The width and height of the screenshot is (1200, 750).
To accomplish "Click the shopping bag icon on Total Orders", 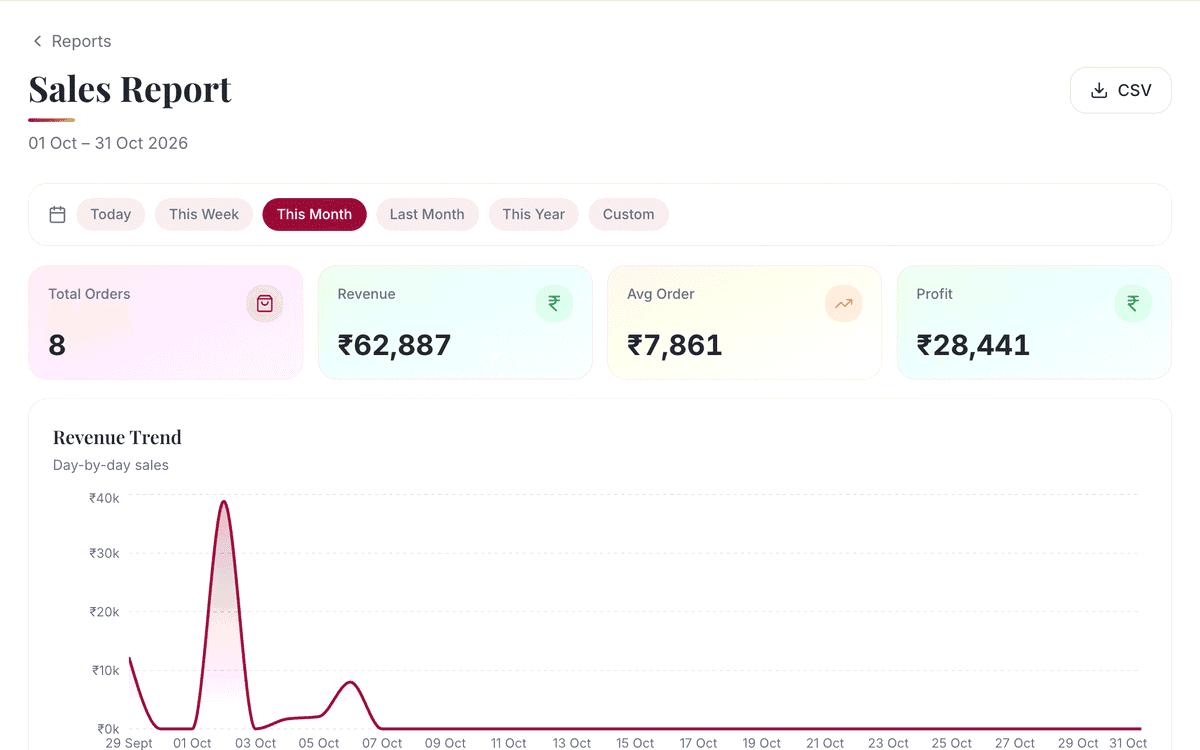I will [265, 303].
